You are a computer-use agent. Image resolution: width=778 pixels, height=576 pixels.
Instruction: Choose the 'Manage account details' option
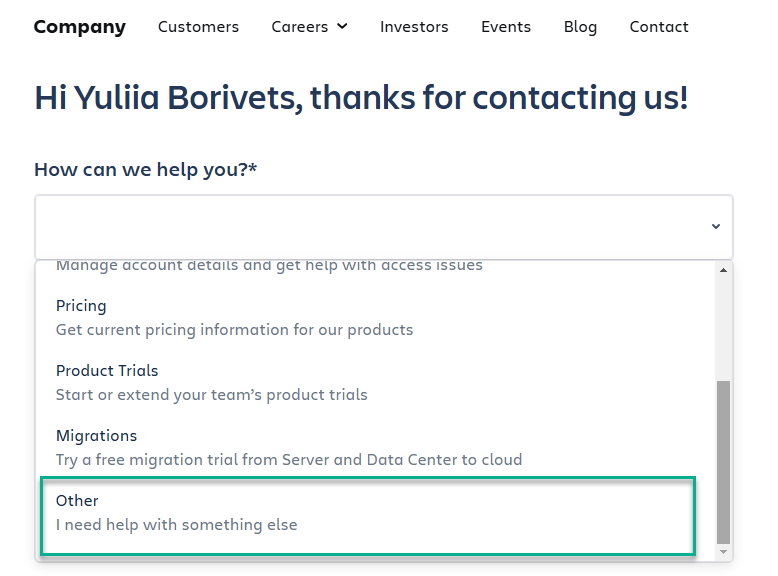[x=269, y=266]
